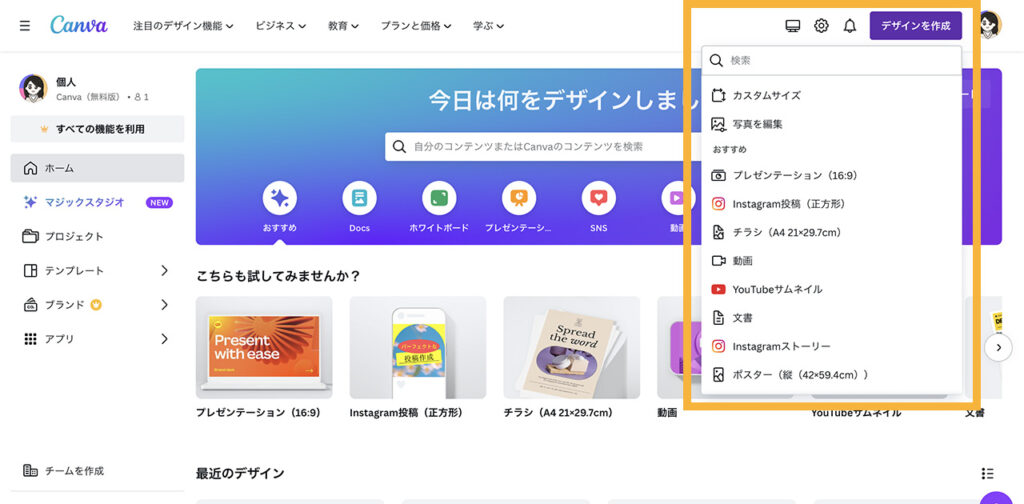
Task: Click the すべての機能を利用 upgrade button
Action: [97, 129]
